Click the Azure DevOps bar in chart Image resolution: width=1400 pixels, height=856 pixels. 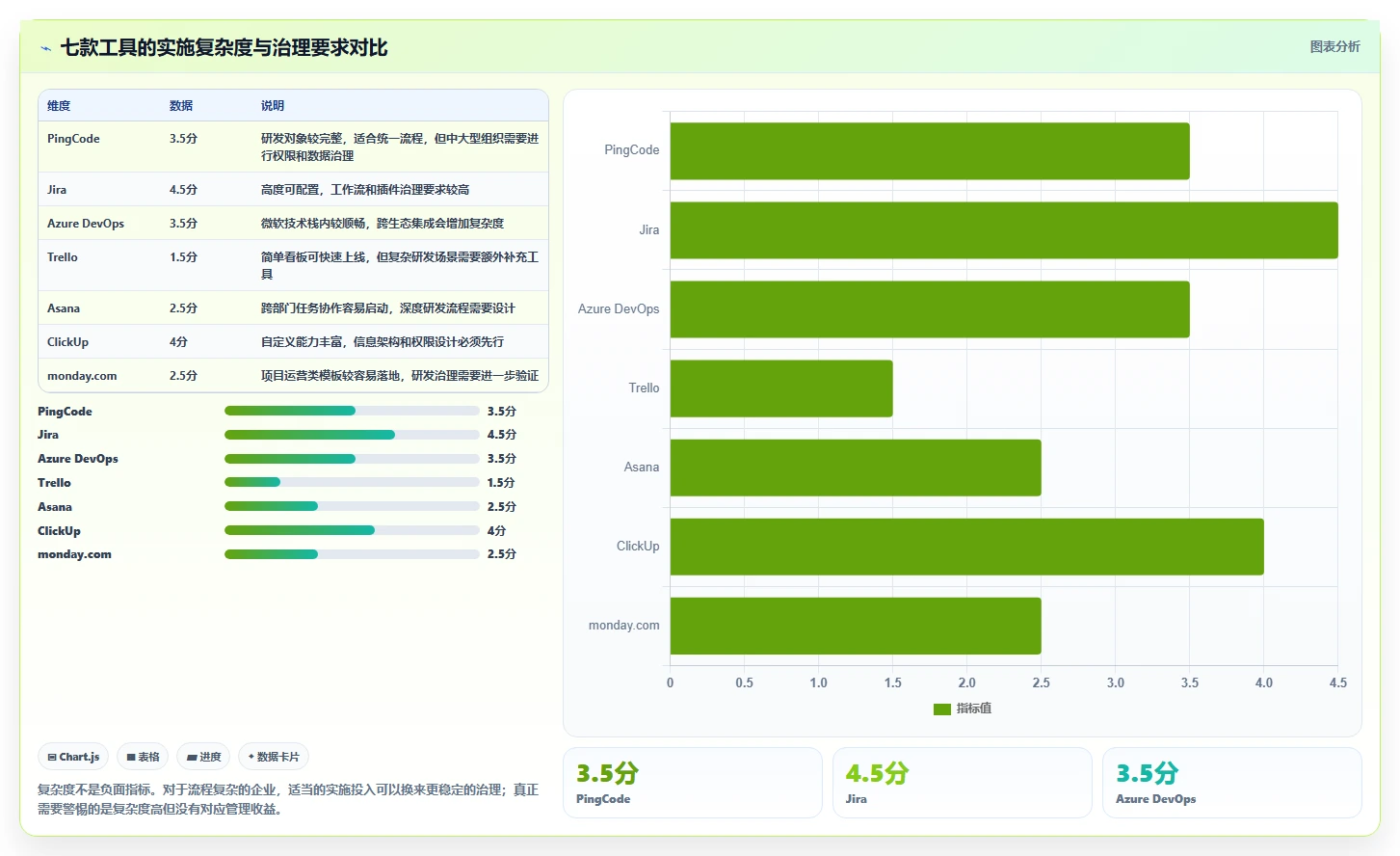point(930,309)
